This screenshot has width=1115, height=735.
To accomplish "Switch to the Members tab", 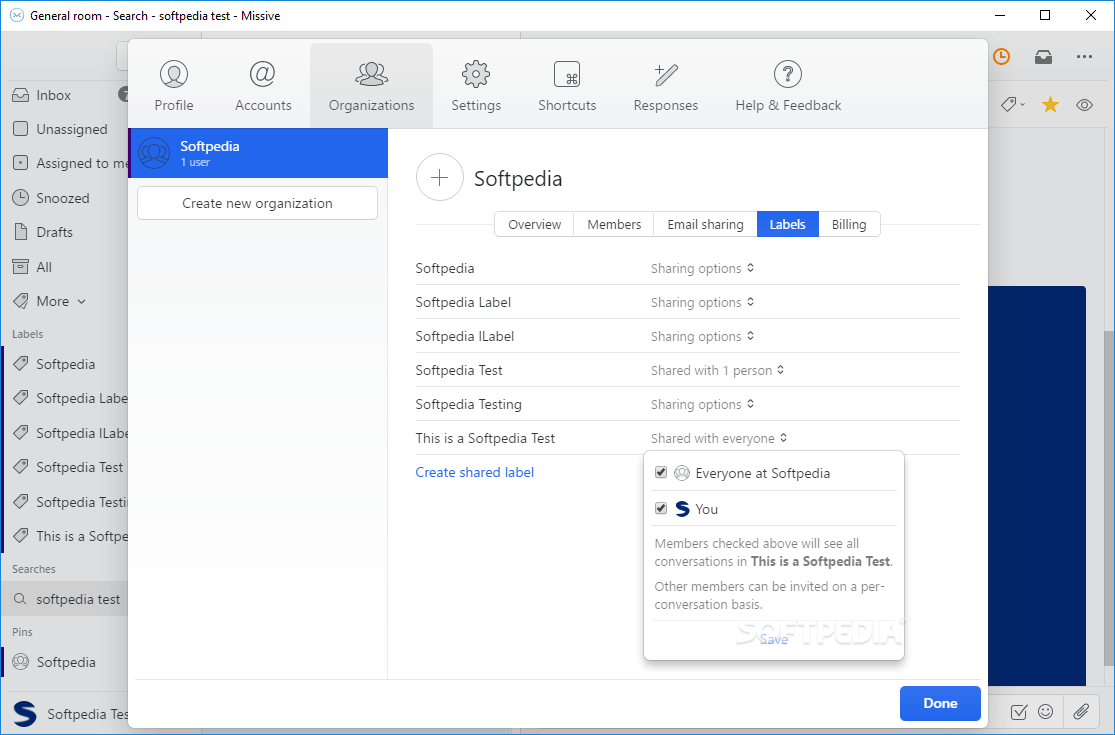I will coord(614,224).
